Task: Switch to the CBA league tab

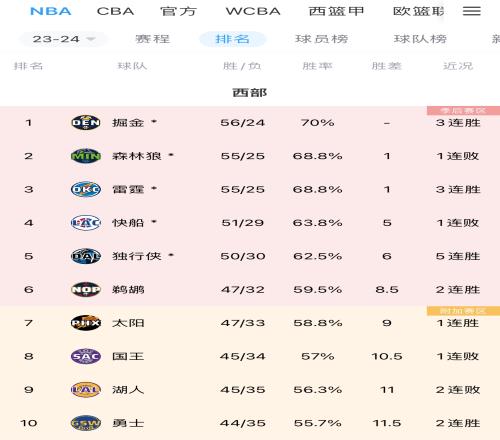Action: [x=115, y=11]
